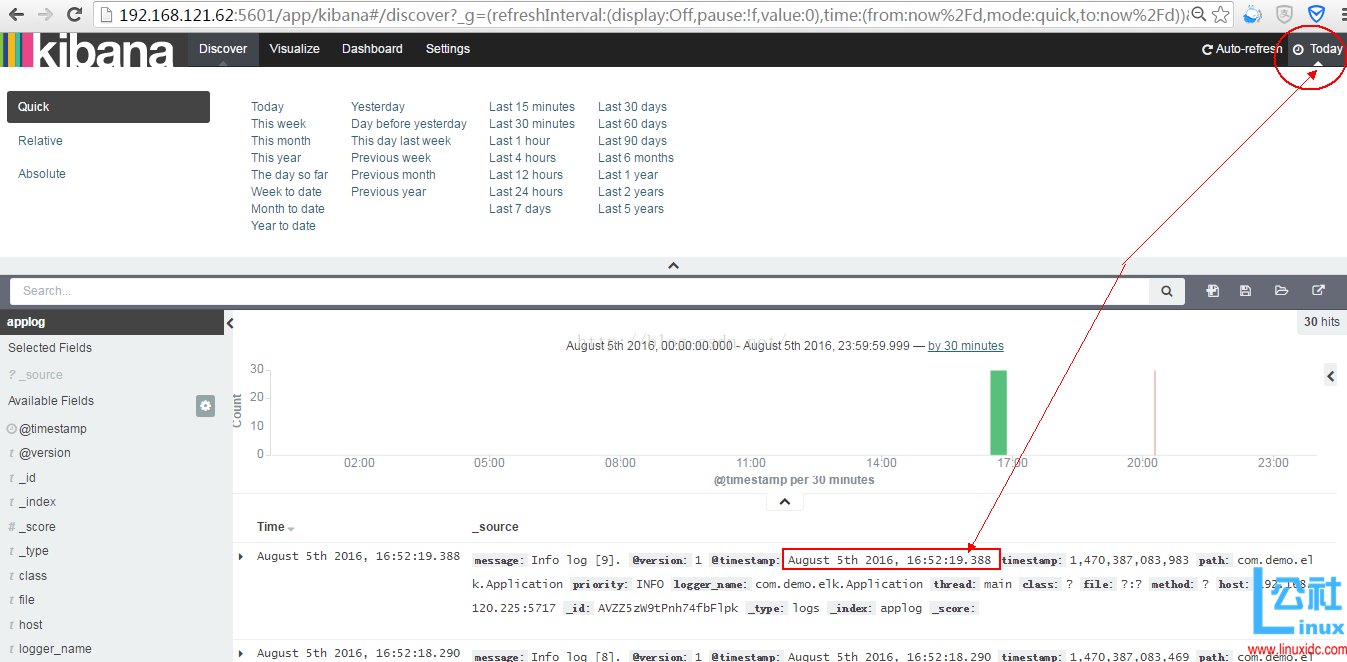Screen dimensions: 1347x662
Task: Click the Share Search icon
Action: tap(1318, 291)
